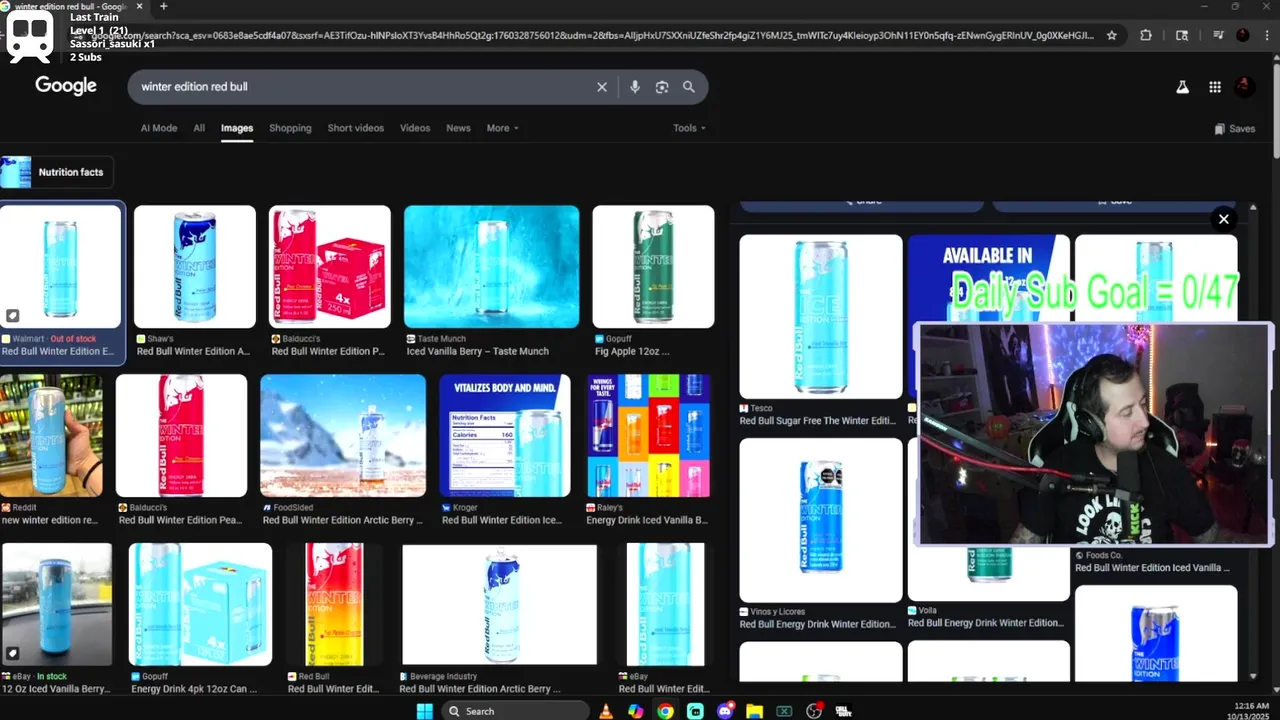Click the Chrome taskbar icon
Viewport: 1280px width, 720px height.
pos(665,711)
